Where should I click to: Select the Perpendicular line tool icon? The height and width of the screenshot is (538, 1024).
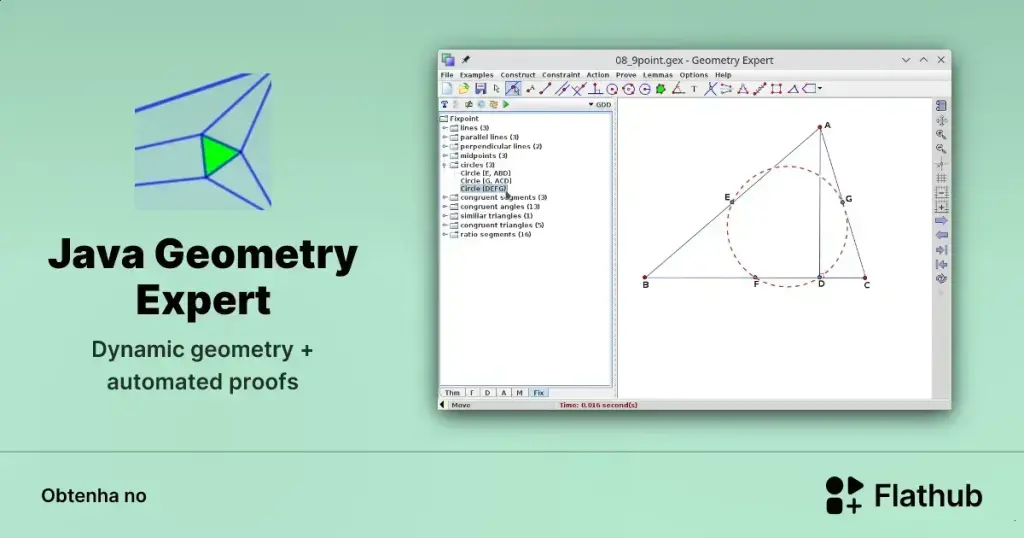[578, 89]
